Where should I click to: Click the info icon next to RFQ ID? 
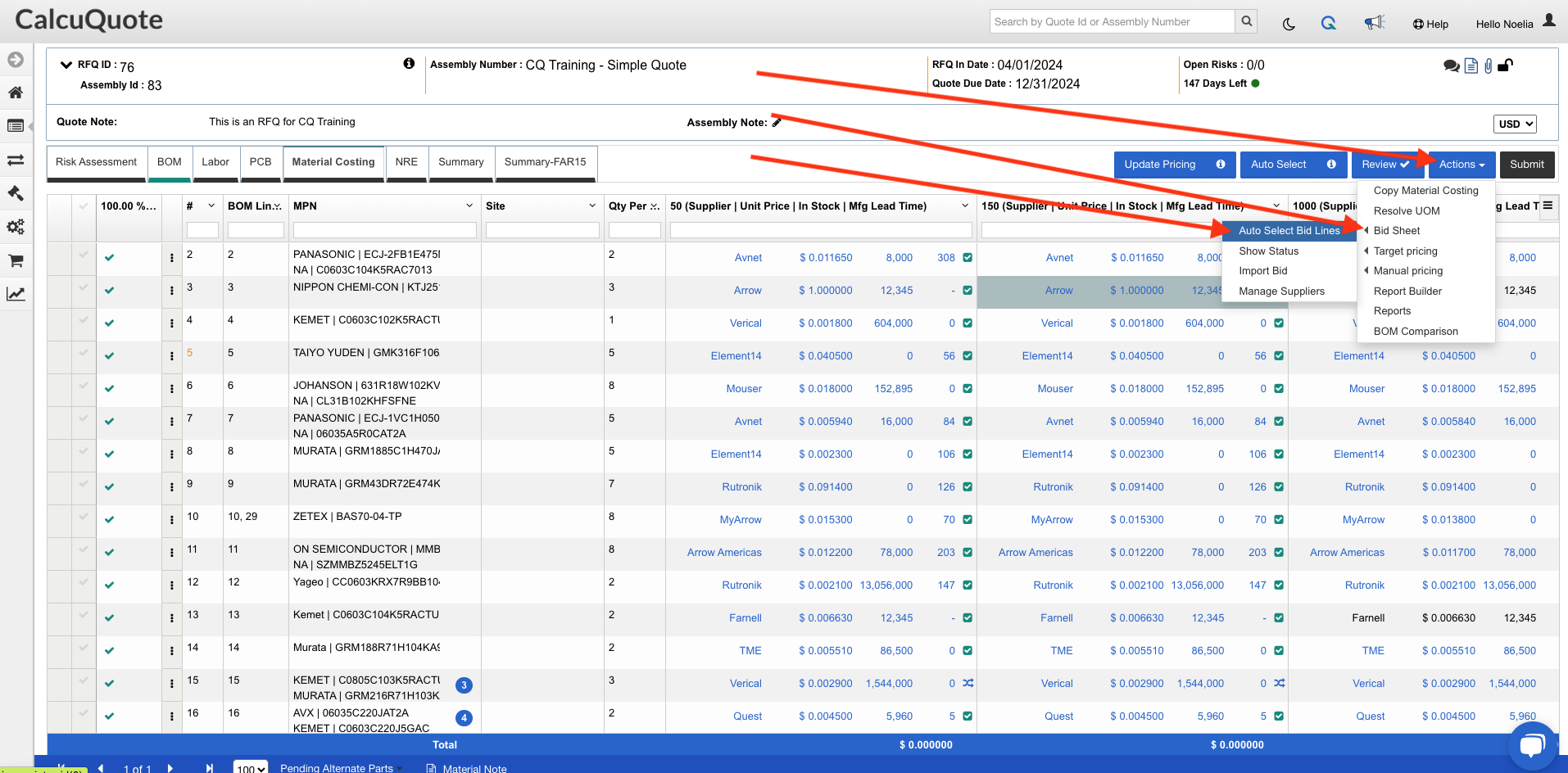coord(409,63)
